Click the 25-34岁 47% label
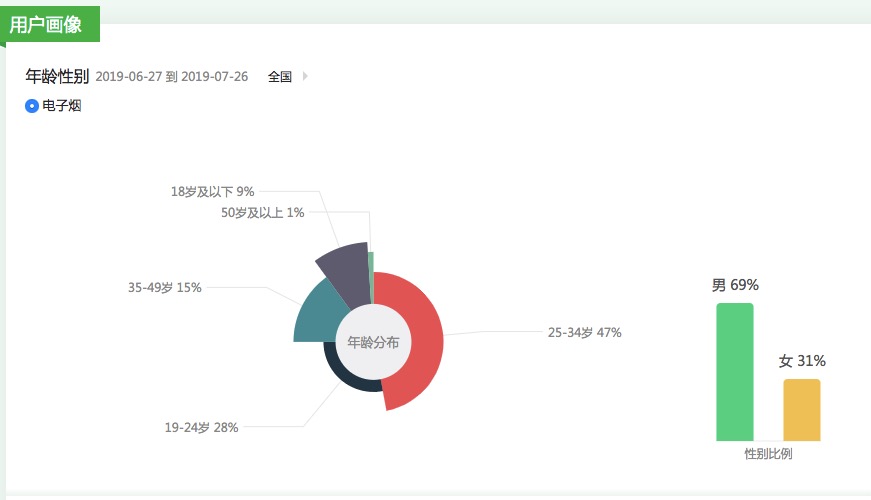The width and height of the screenshot is (871, 500). click(584, 333)
